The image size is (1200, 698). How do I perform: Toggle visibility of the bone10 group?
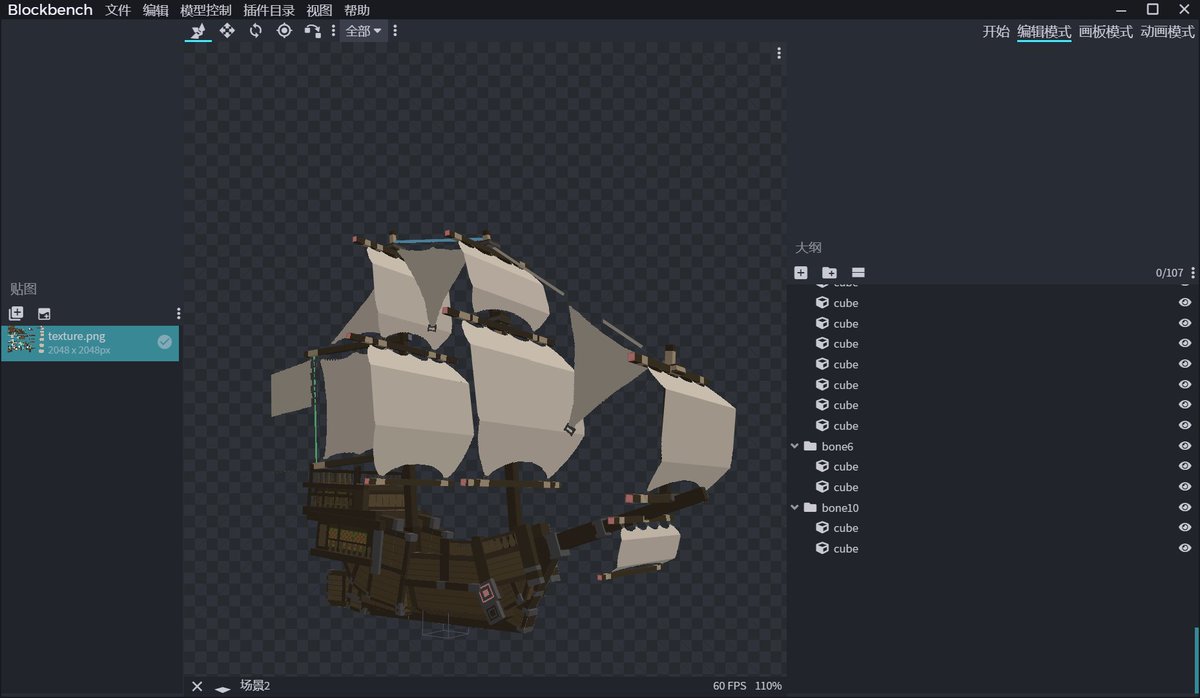1184,507
